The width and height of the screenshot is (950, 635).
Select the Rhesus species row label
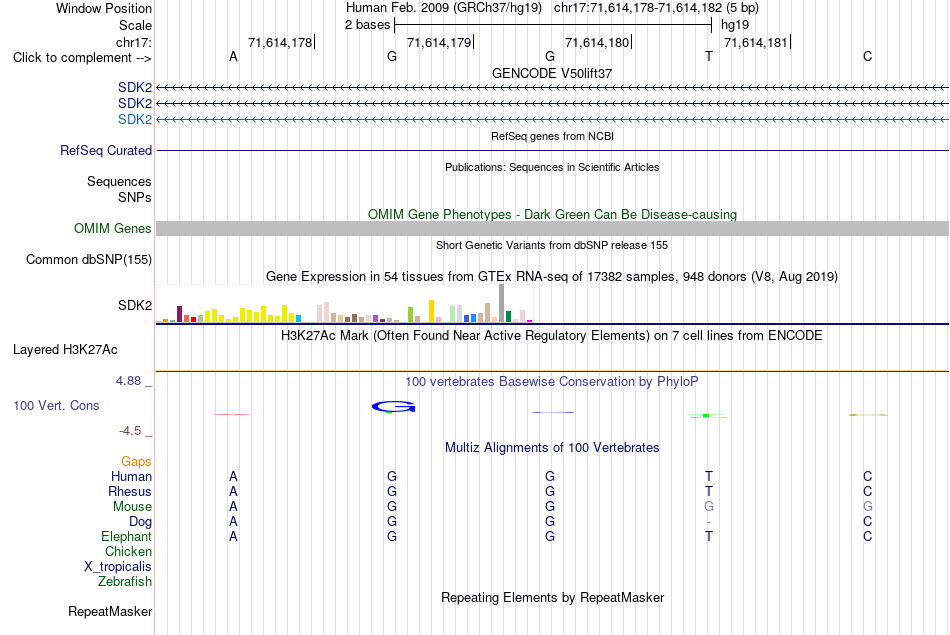tap(130, 491)
